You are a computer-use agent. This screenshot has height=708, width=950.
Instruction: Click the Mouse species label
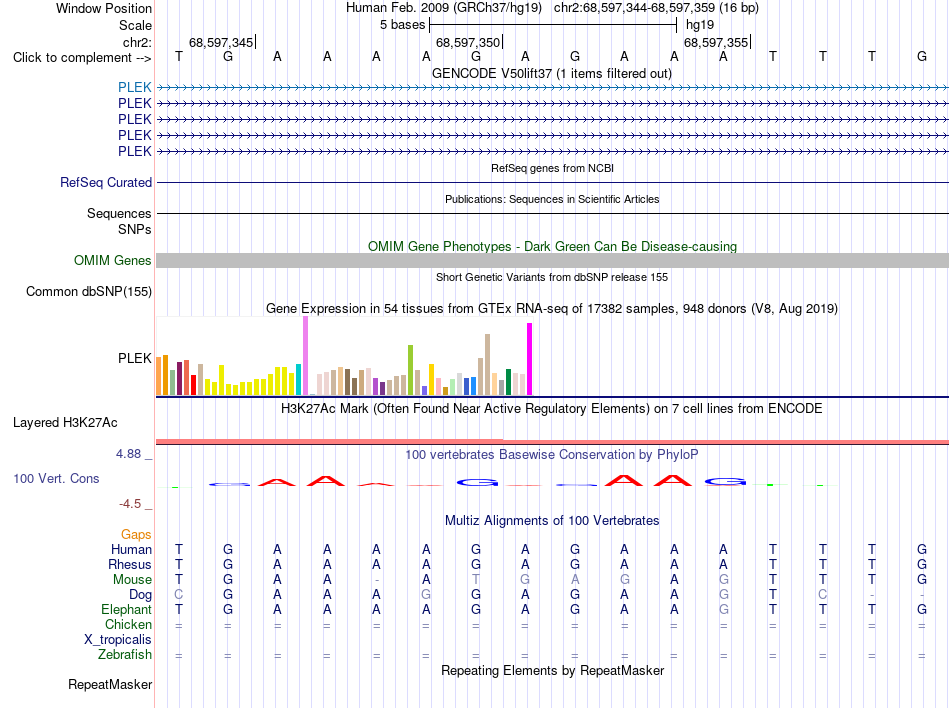pyautogui.click(x=132, y=580)
